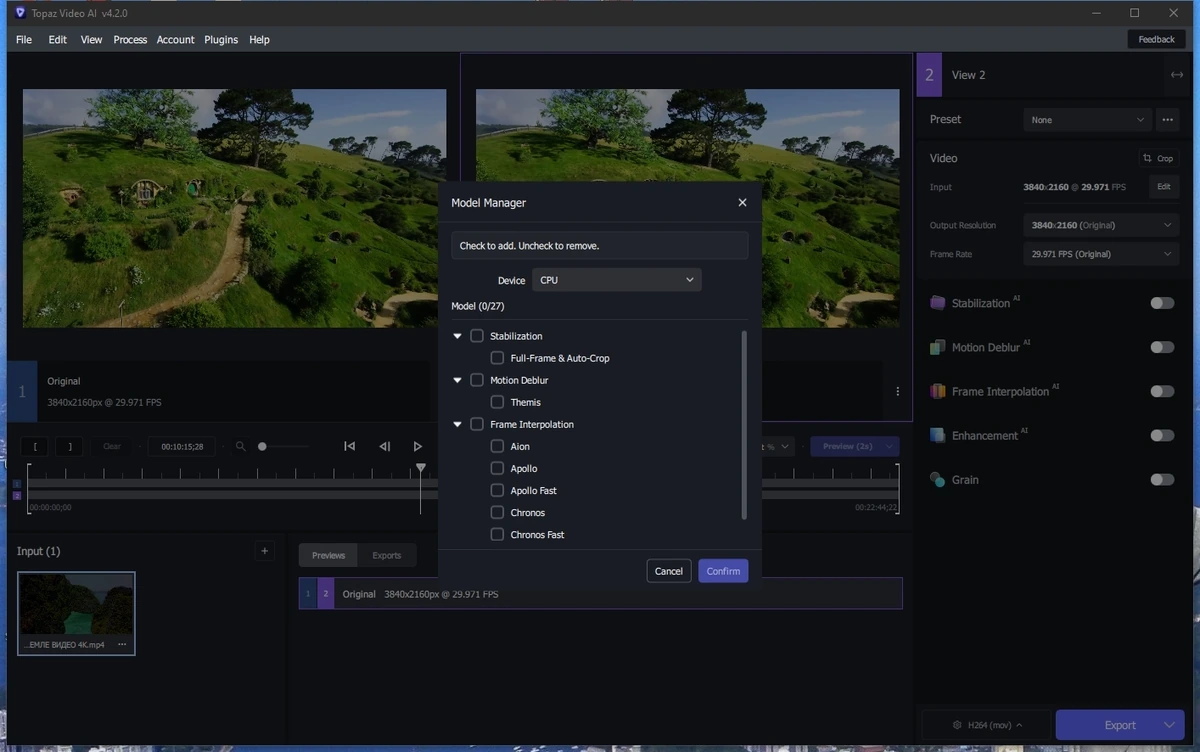1200x752 pixels.
Task: Check the Frame Interpolation group checkbox
Action: (x=477, y=424)
